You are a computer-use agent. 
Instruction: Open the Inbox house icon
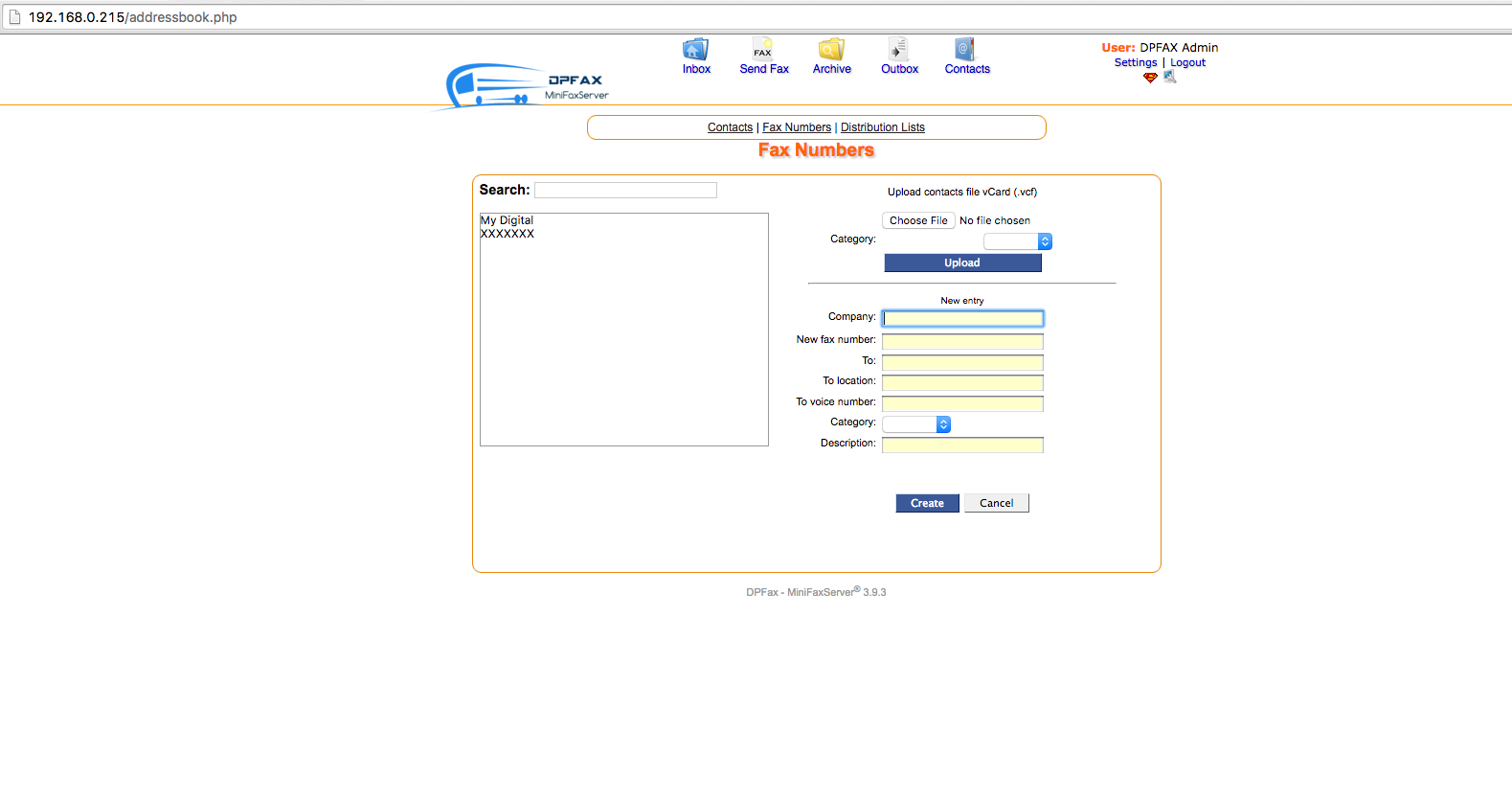tap(695, 50)
